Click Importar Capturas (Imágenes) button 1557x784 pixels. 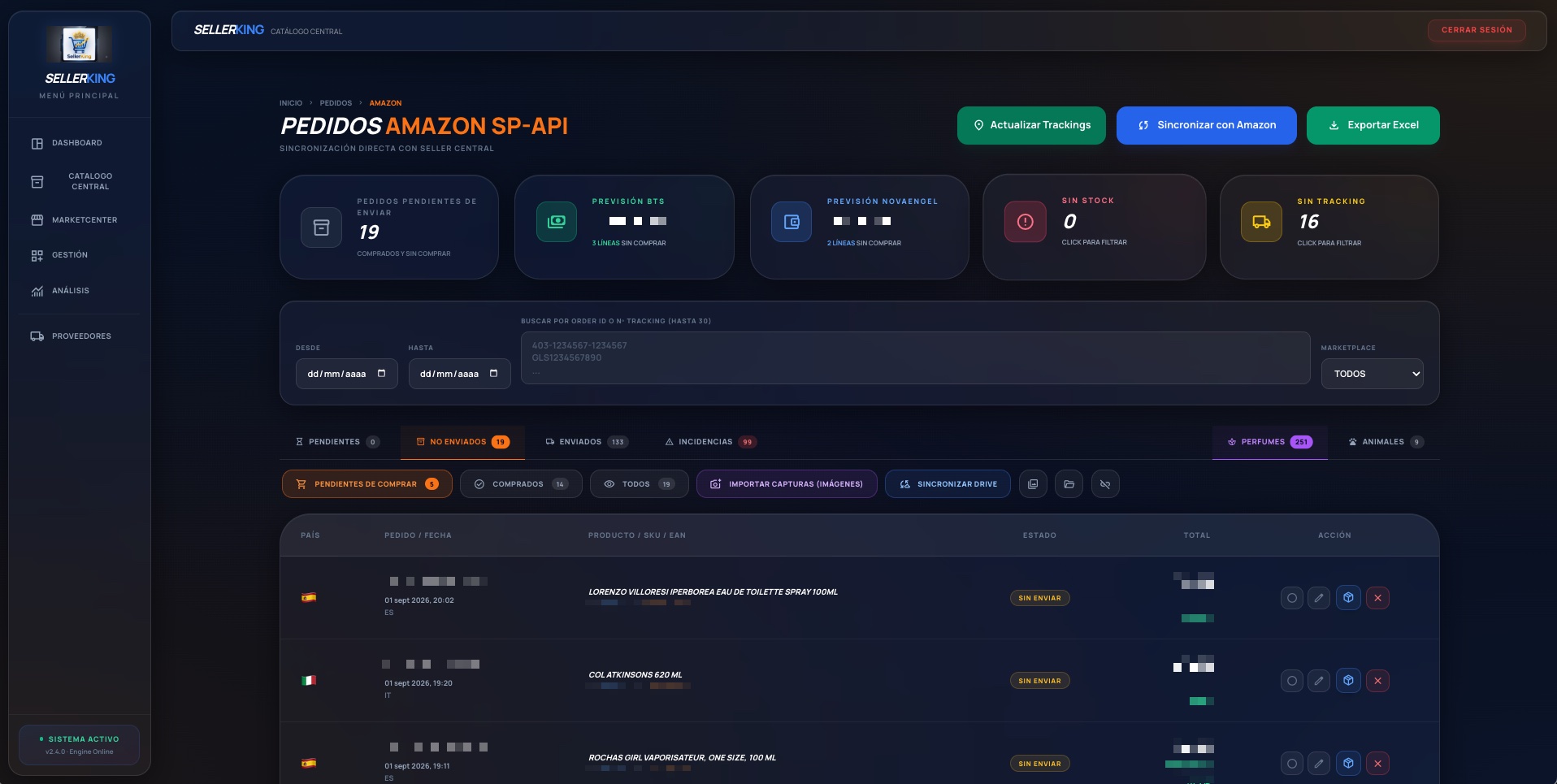pyautogui.click(x=787, y=484)
